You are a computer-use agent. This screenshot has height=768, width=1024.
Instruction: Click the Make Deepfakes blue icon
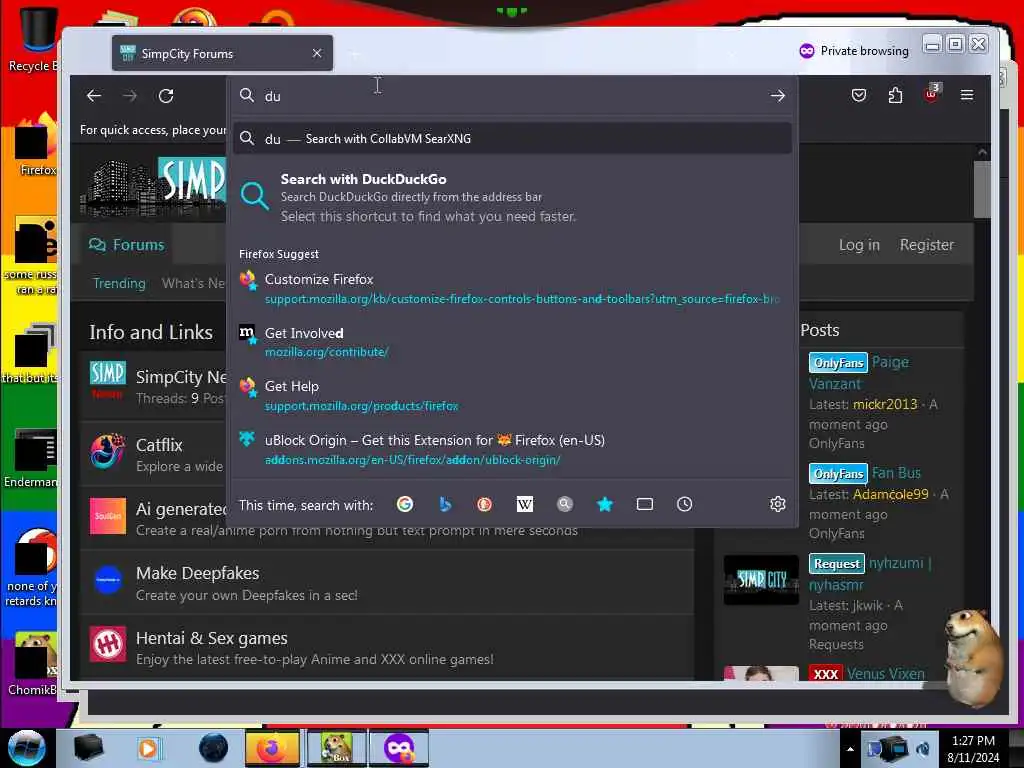[108, 579]
